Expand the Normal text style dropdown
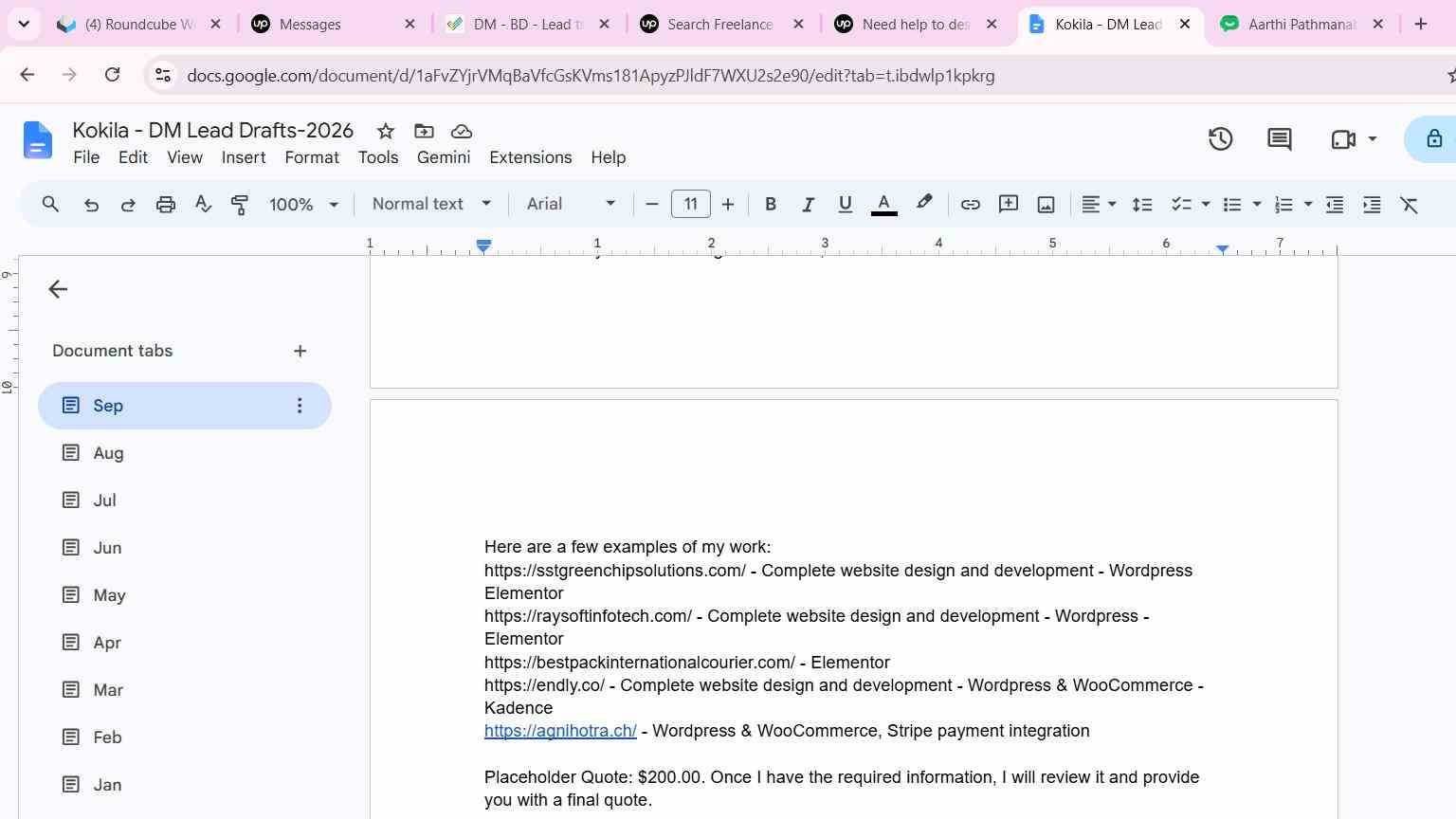Screen dimensions: 1456x819 [x=431, y=204]
